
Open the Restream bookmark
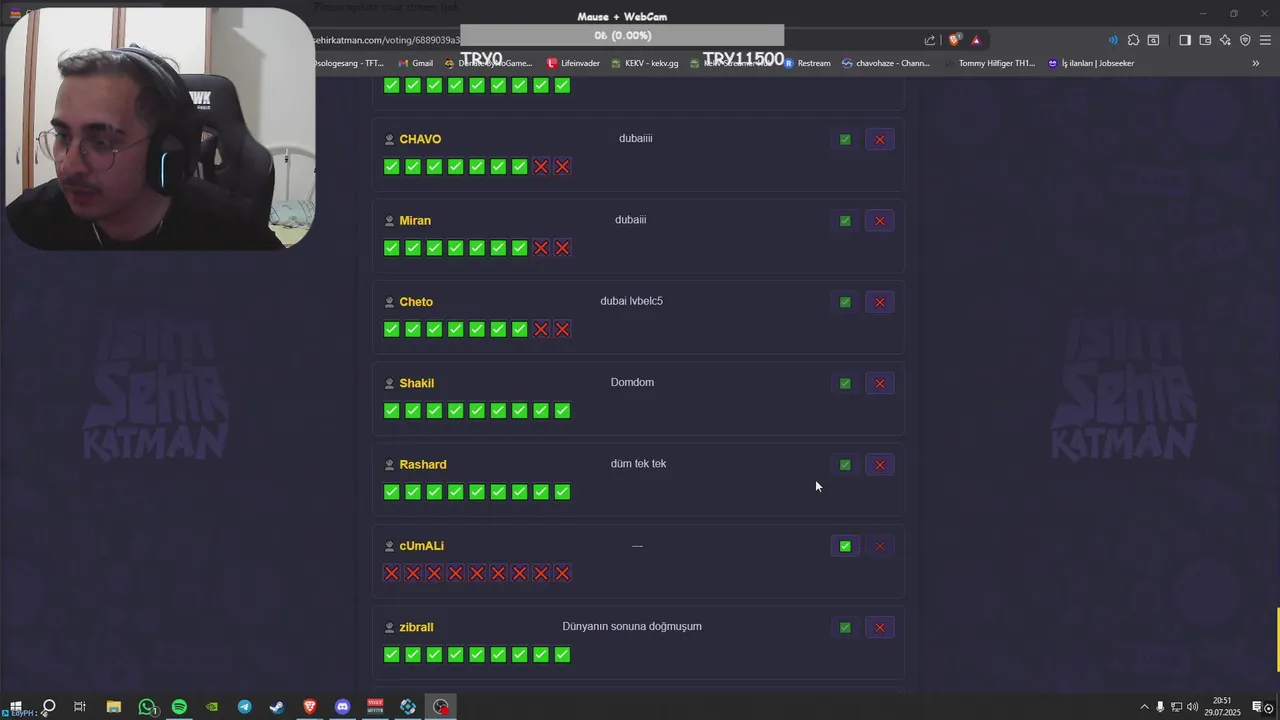pos(807,63)
